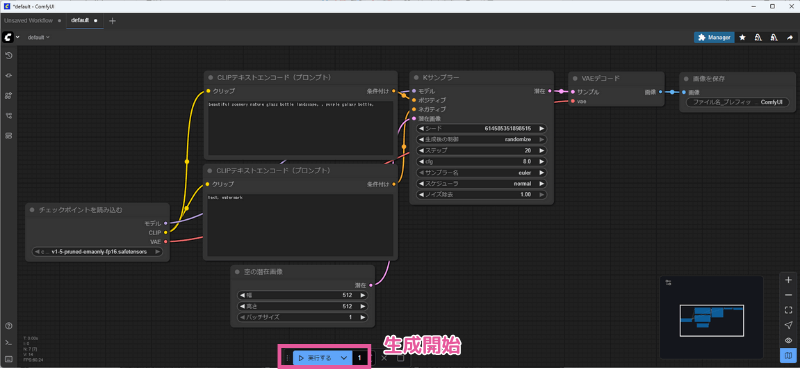Increase シード value with right arrow
This screenshot has height=370, width=800.
coord(542,129)
